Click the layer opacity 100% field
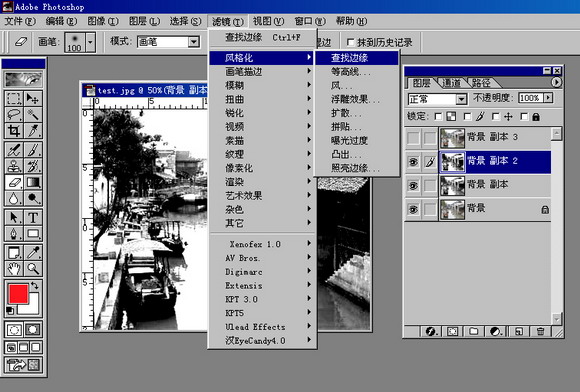The height and width of the screenshot is (392, 580). click(530, 98)
